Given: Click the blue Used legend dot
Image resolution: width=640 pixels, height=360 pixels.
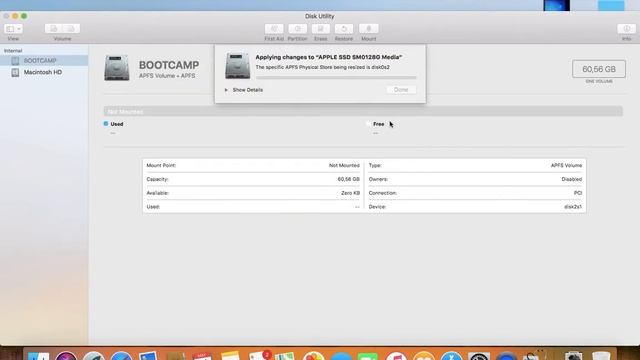Looking at the screenshot, I should click(x=106, y=124).
